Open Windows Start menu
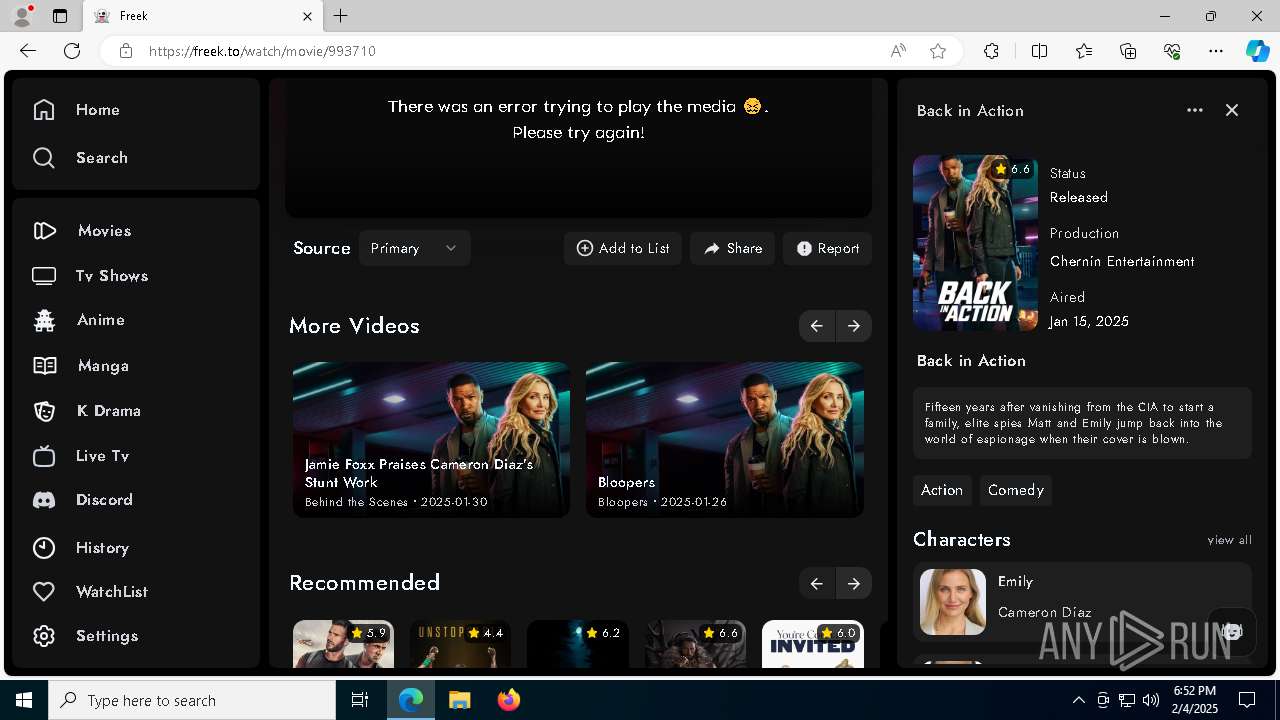The image size is (1280, 720). (24, 700)
